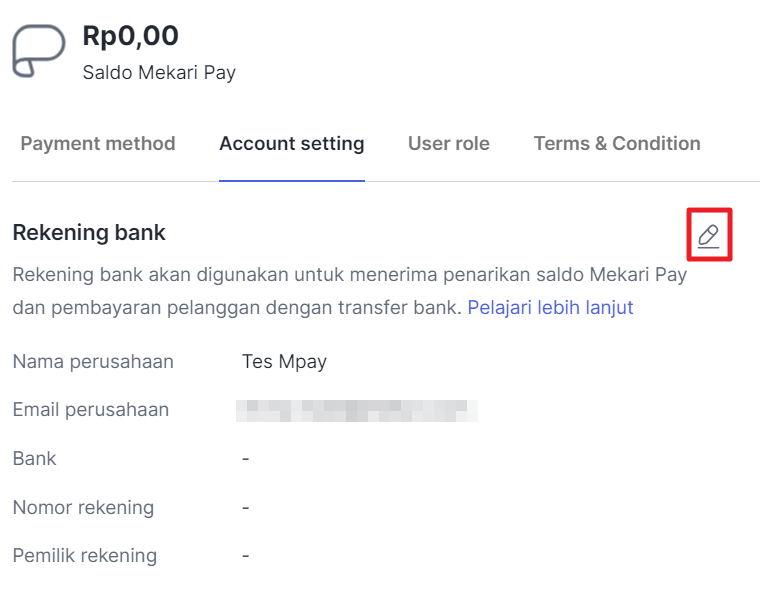Screen dimensions: 760x602
Task: Open the Payment method tab
Action: [x=98, y=143]
